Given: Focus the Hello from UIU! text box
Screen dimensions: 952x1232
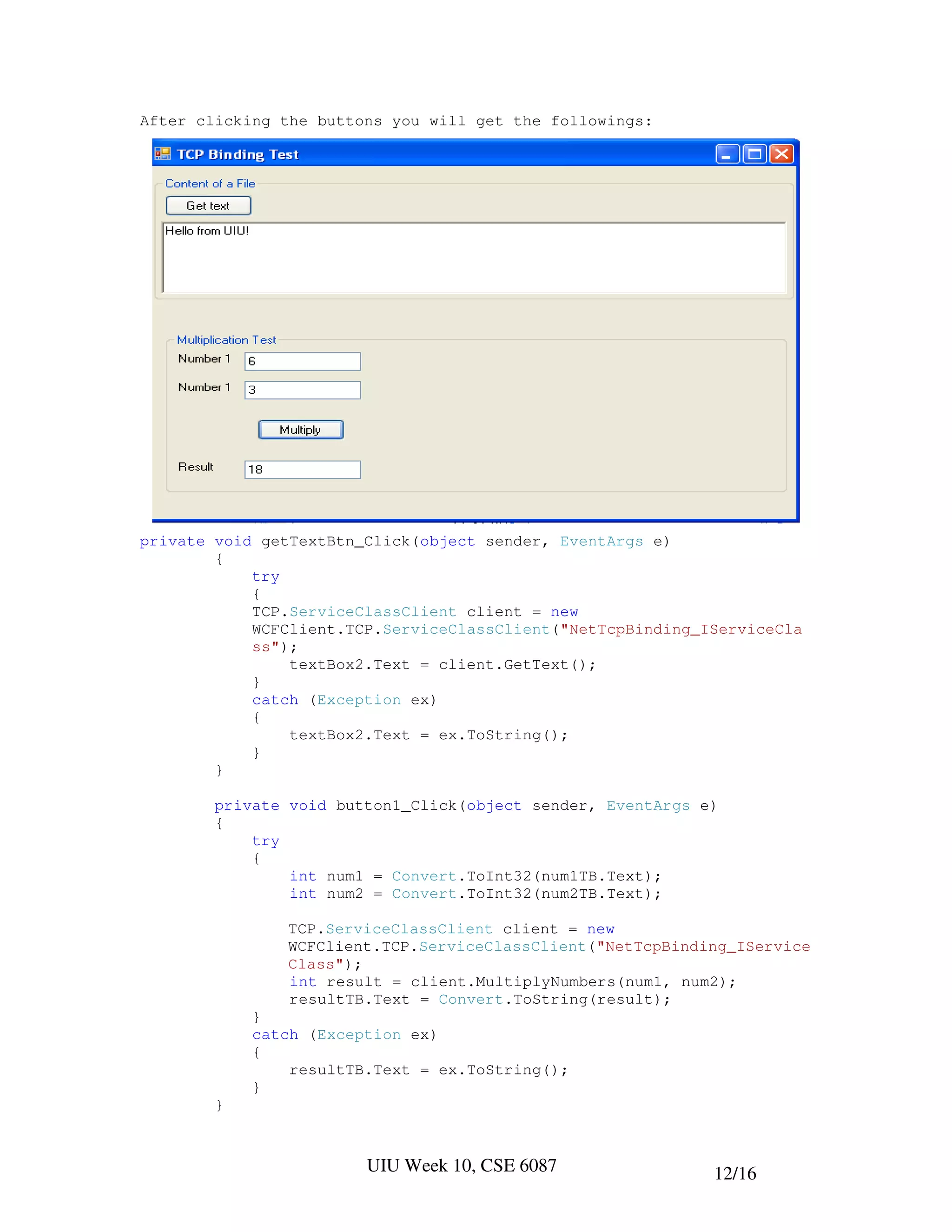Looking at the screenshot, I should point(474,257).
